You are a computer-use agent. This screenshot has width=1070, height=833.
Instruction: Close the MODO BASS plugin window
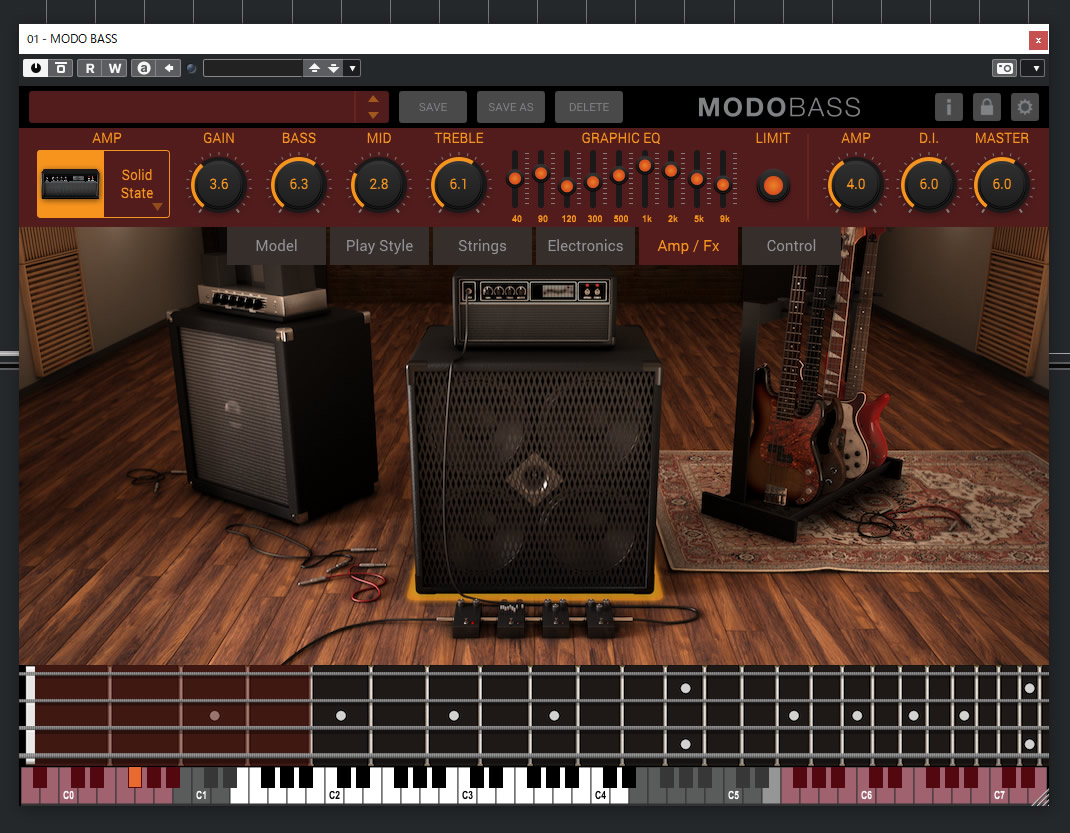(1038, 40)
